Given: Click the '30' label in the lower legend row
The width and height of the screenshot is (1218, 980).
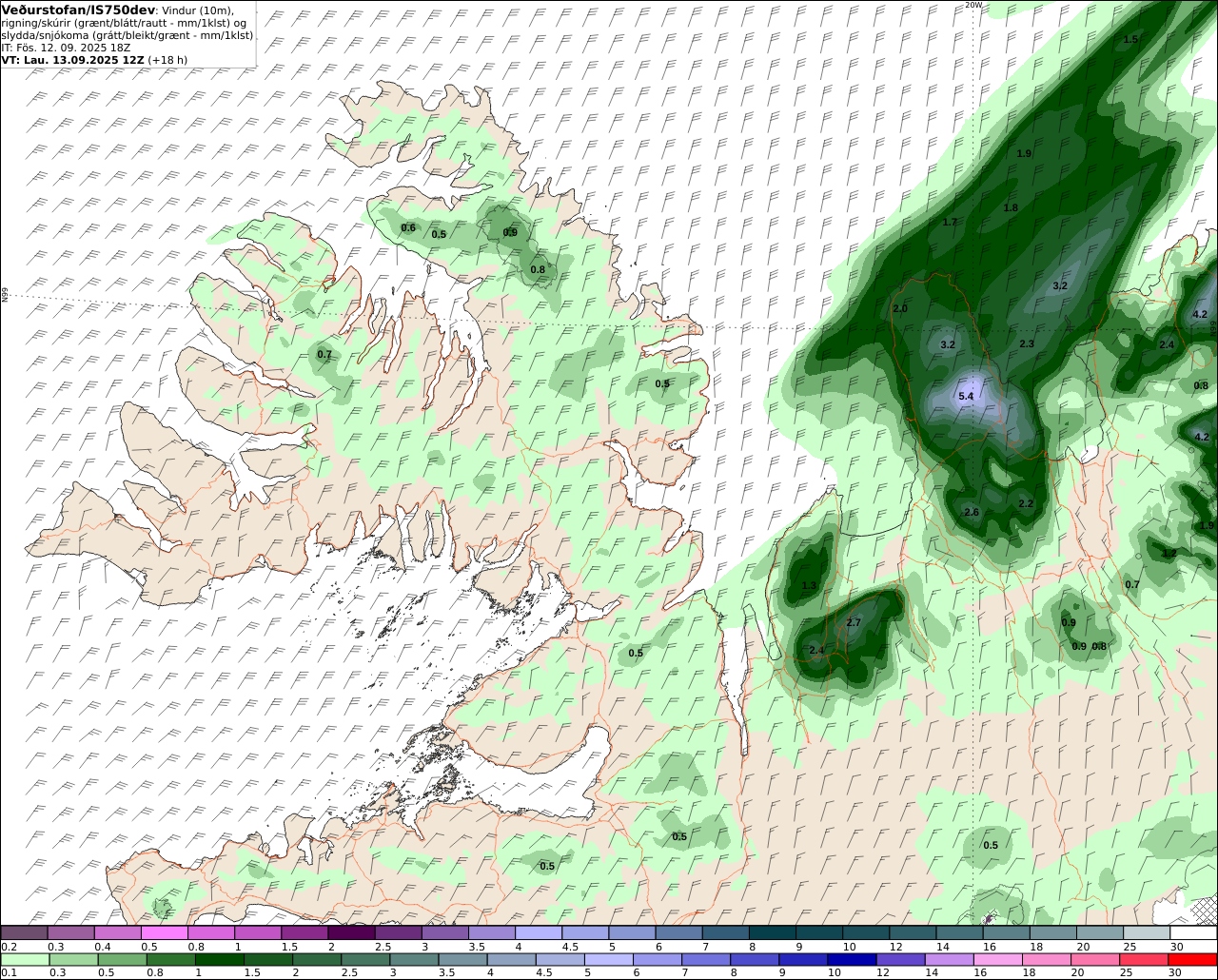Looking at the screenshot, I should click(1176, 972).
